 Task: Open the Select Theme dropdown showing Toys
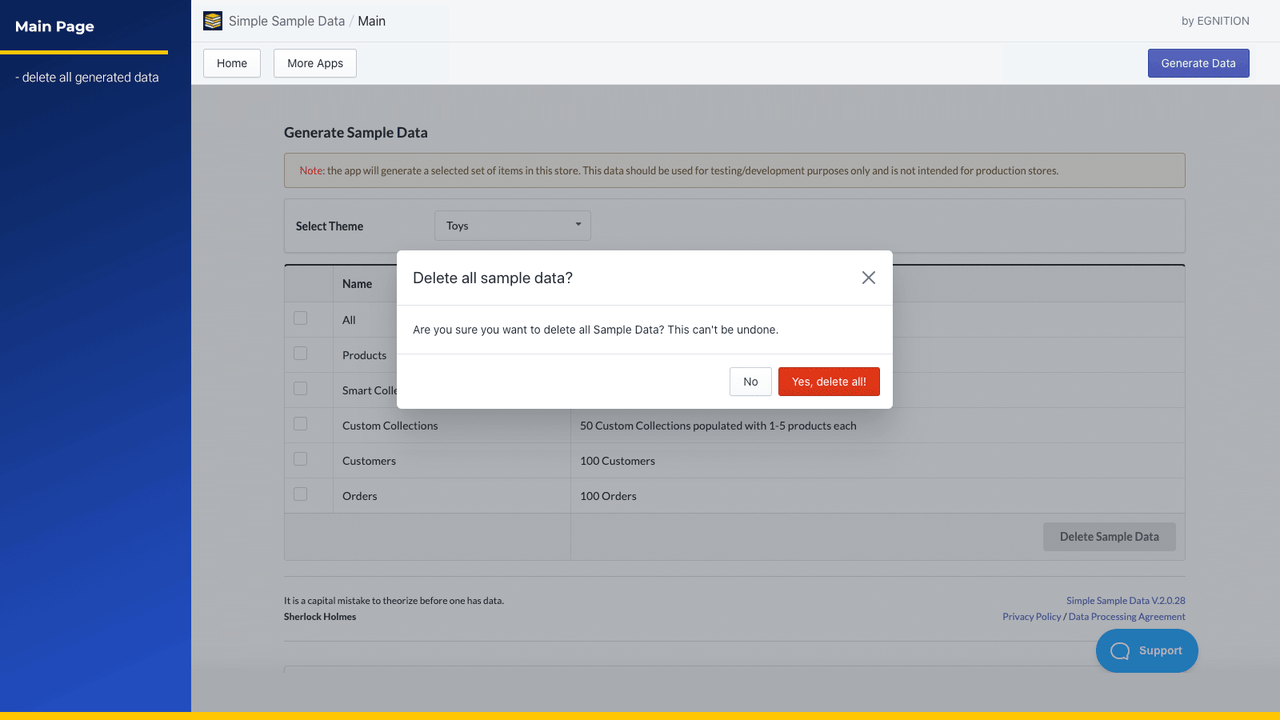pyautogui.click(x=512, y=225)
